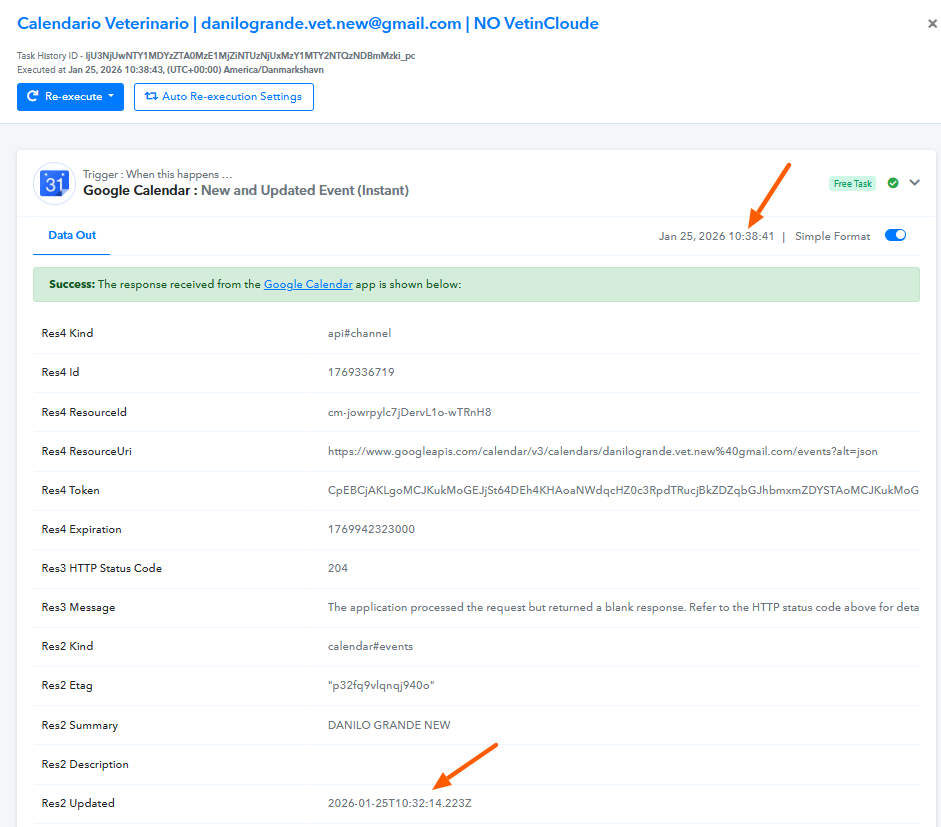The width and height of the screenshot is (941, 827).
Task: Toggle the Simple Format switch
Action: click(x=895, y=236)
